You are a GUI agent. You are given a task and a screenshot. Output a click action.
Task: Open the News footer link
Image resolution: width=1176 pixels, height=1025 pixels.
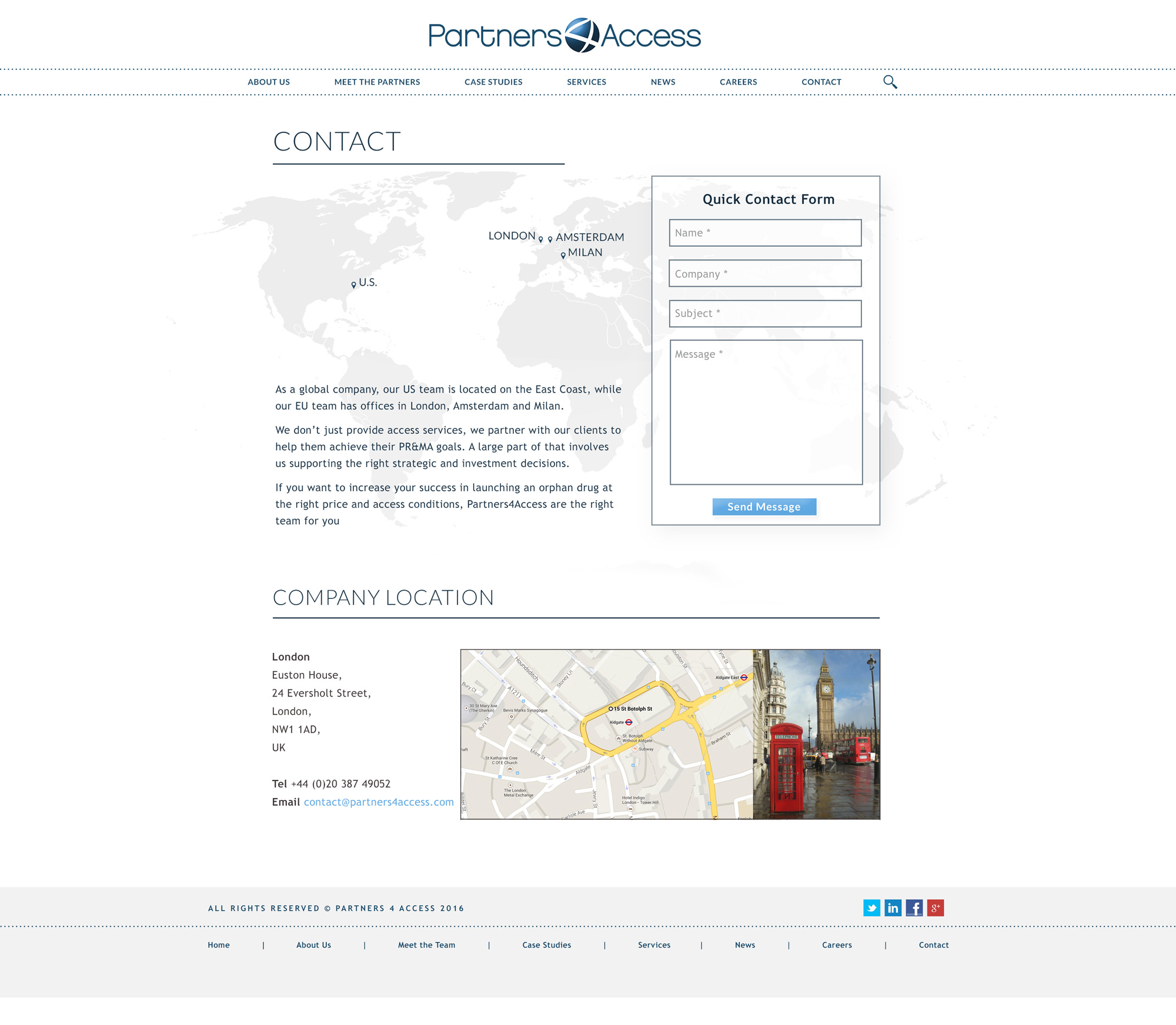pyautogui.click(x=744, y=944)
